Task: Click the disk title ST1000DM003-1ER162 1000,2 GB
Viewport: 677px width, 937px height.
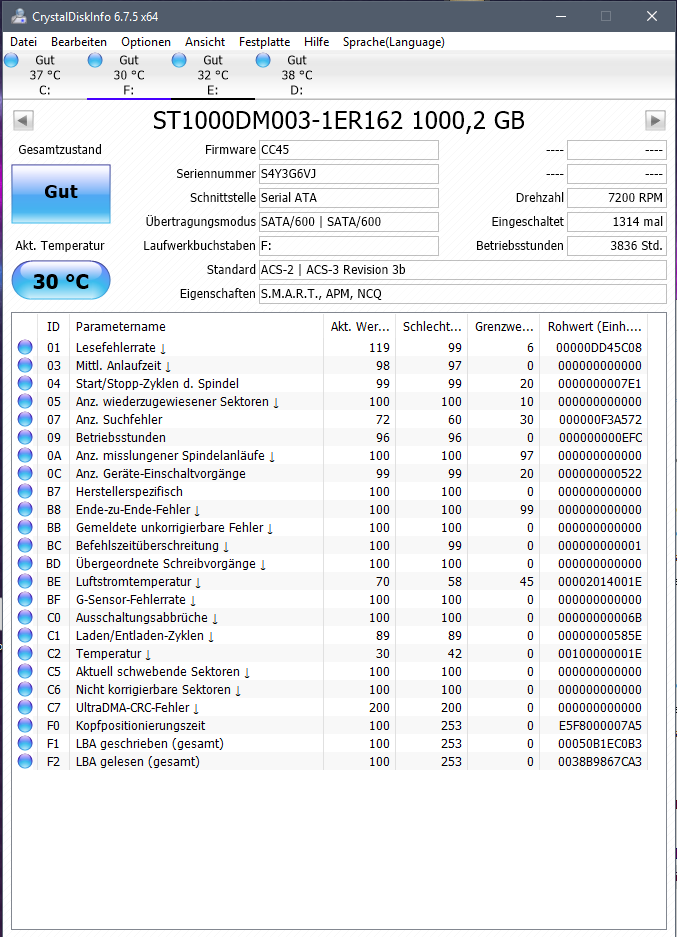Action: [x=338, y=120]
